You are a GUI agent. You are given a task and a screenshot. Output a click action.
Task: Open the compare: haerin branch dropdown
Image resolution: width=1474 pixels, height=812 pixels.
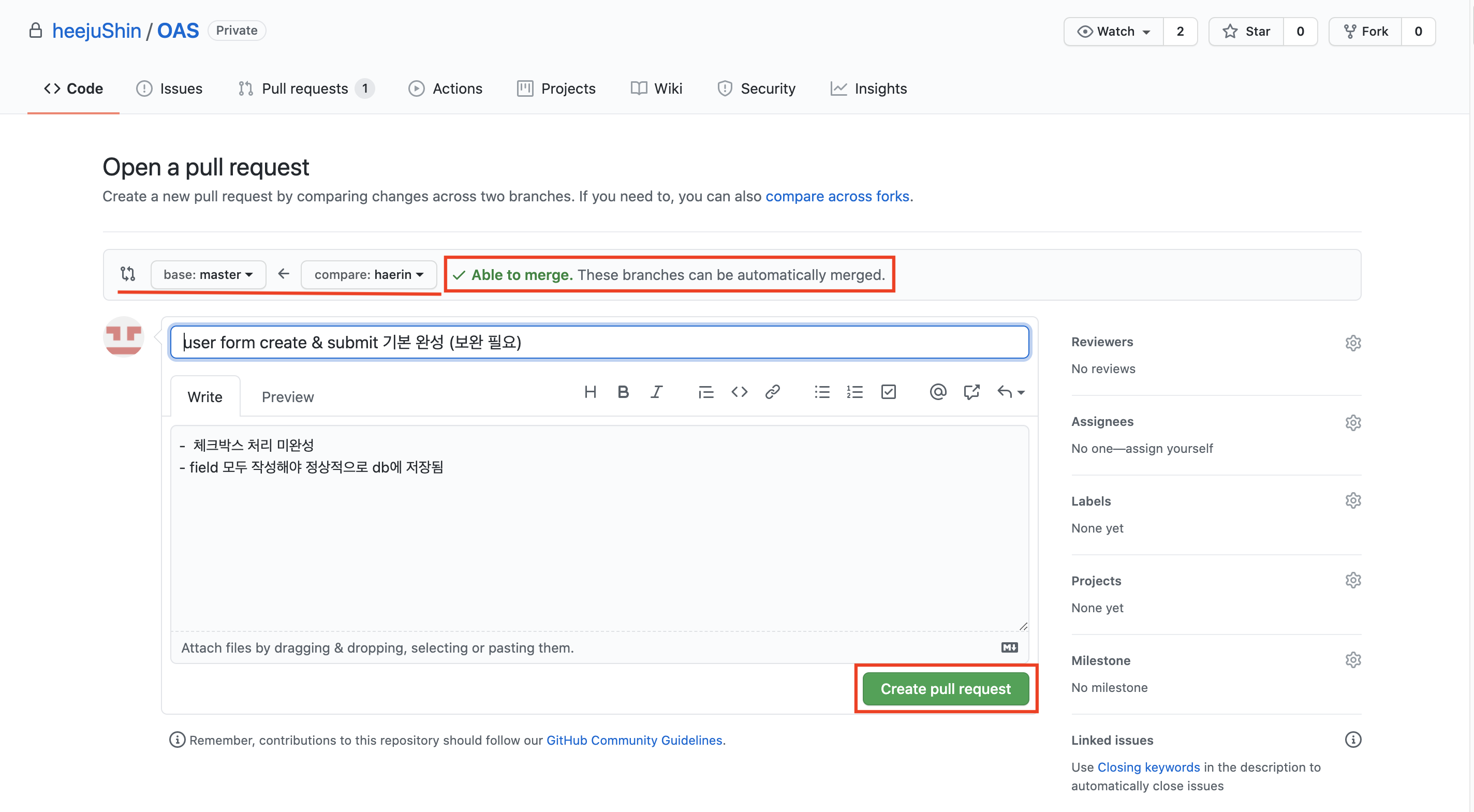(369, 275)
